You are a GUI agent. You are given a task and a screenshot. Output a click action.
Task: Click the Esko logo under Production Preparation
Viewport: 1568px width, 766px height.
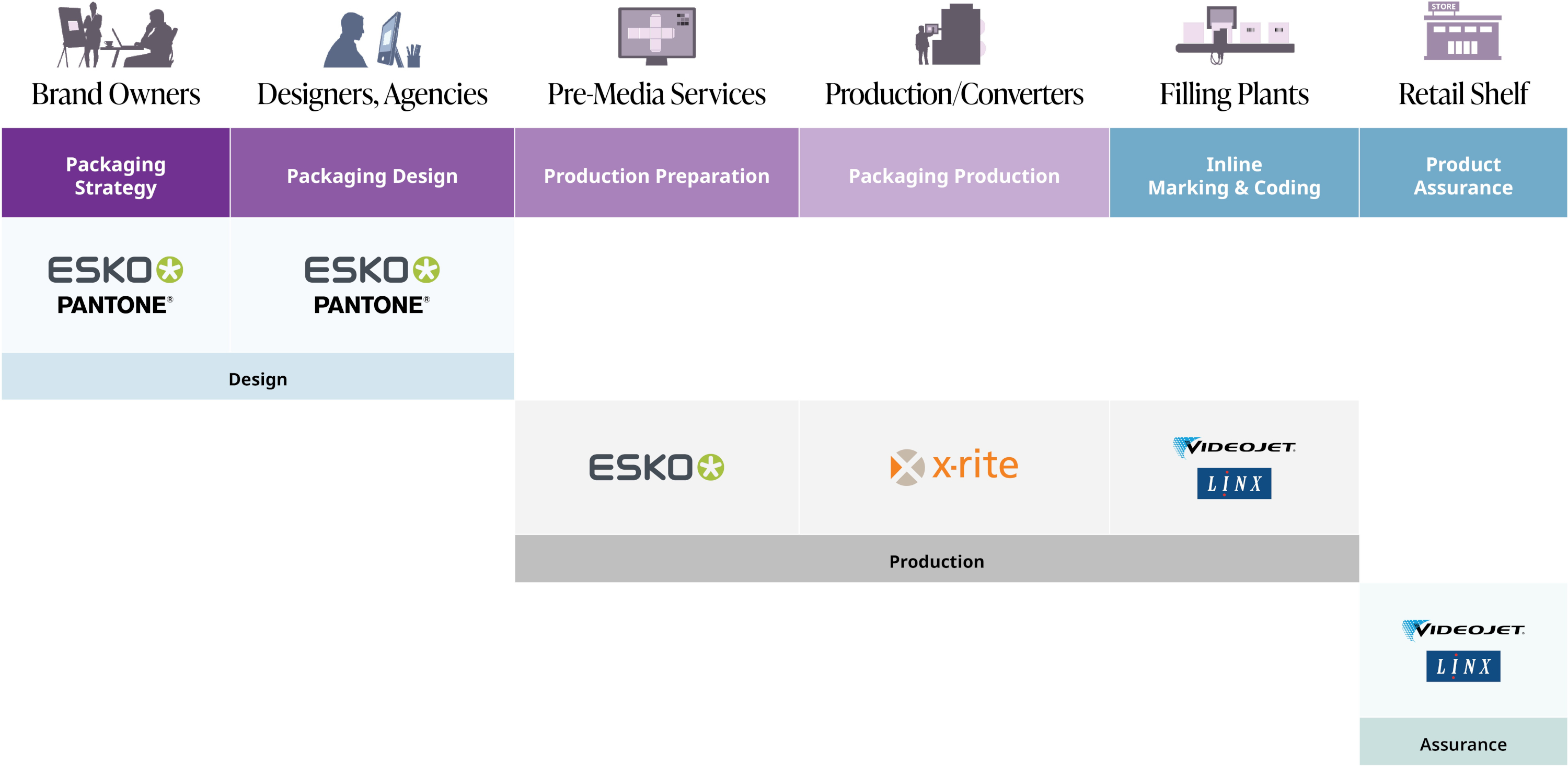point(656,467)
